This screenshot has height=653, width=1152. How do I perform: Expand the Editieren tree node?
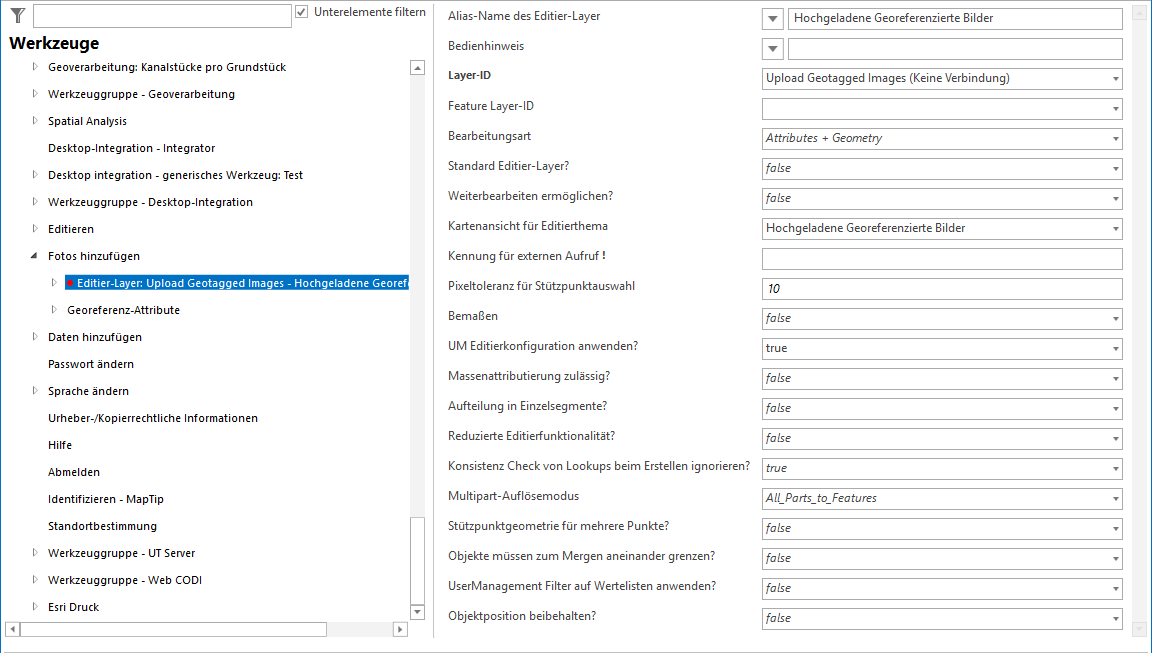(x=34, y=228)
